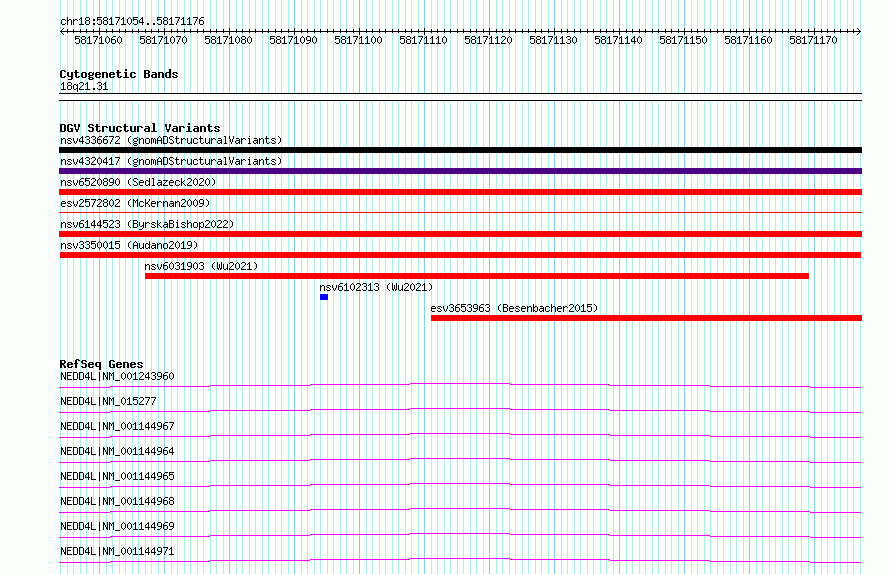Click ruler position 58171090
This screenshot has width=890, height=574.
[x=293, y=40]
